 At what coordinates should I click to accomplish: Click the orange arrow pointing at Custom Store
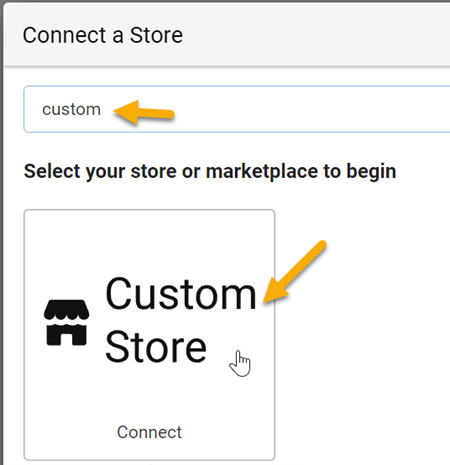(x=294, y=272)
